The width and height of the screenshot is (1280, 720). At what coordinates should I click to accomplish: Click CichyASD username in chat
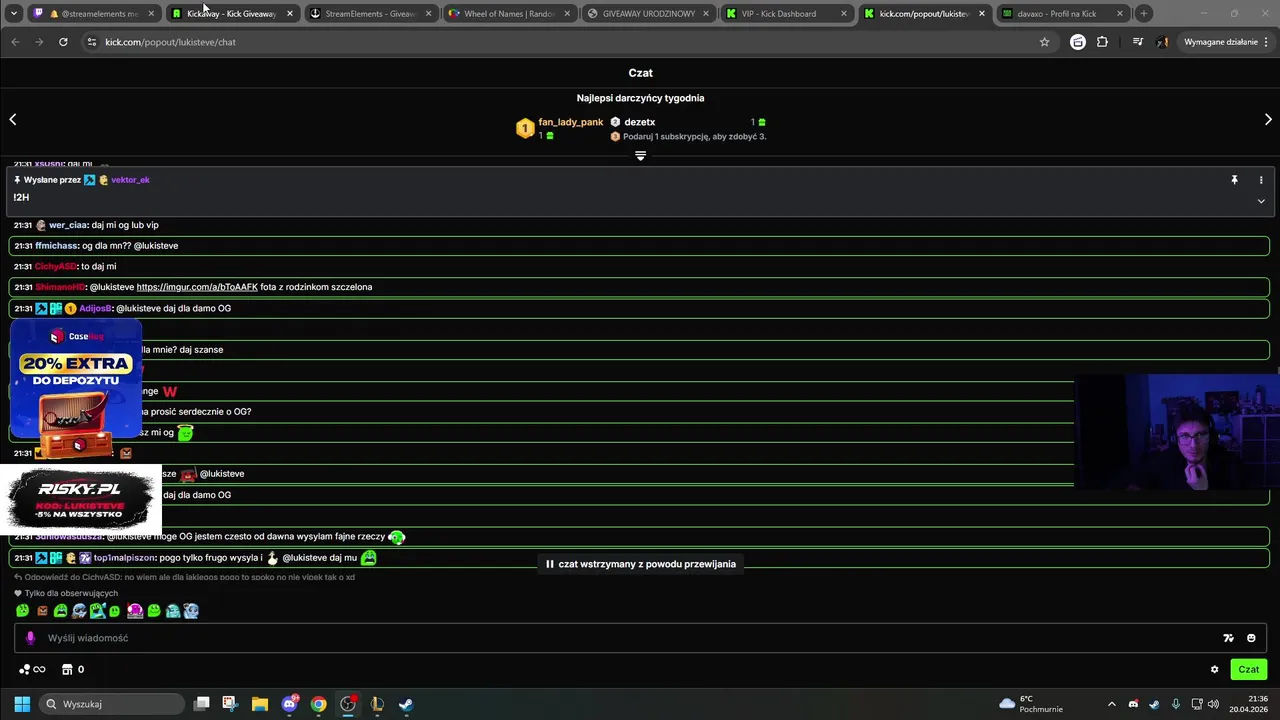pyautogui.click(x=55, y=267)
